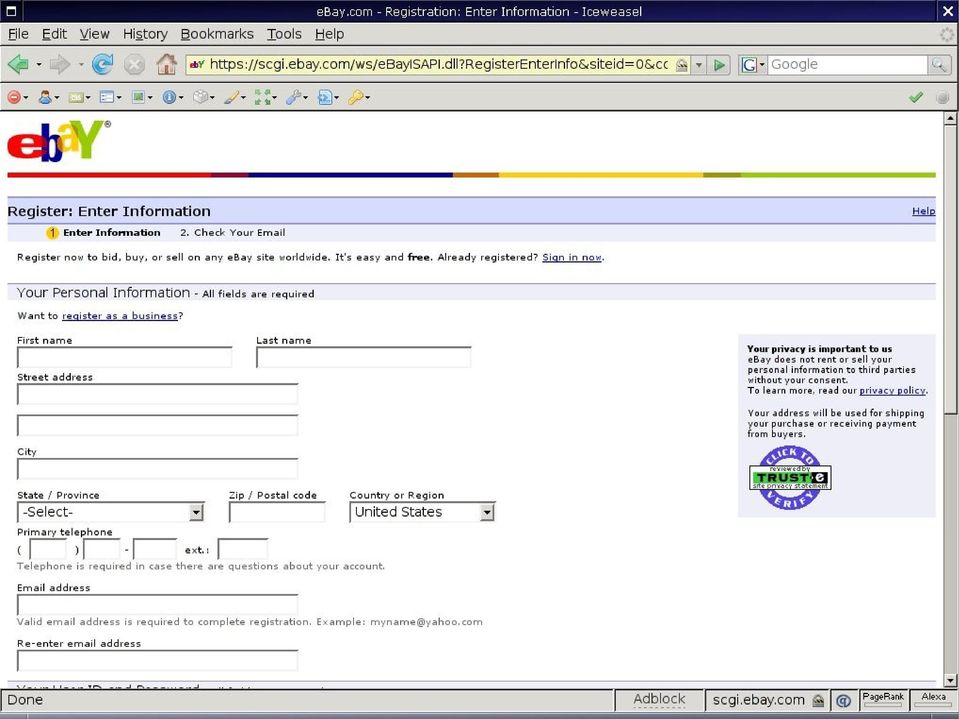
Task: Click the Tools wrench toolbar icon
Action: tap(294, 97)
